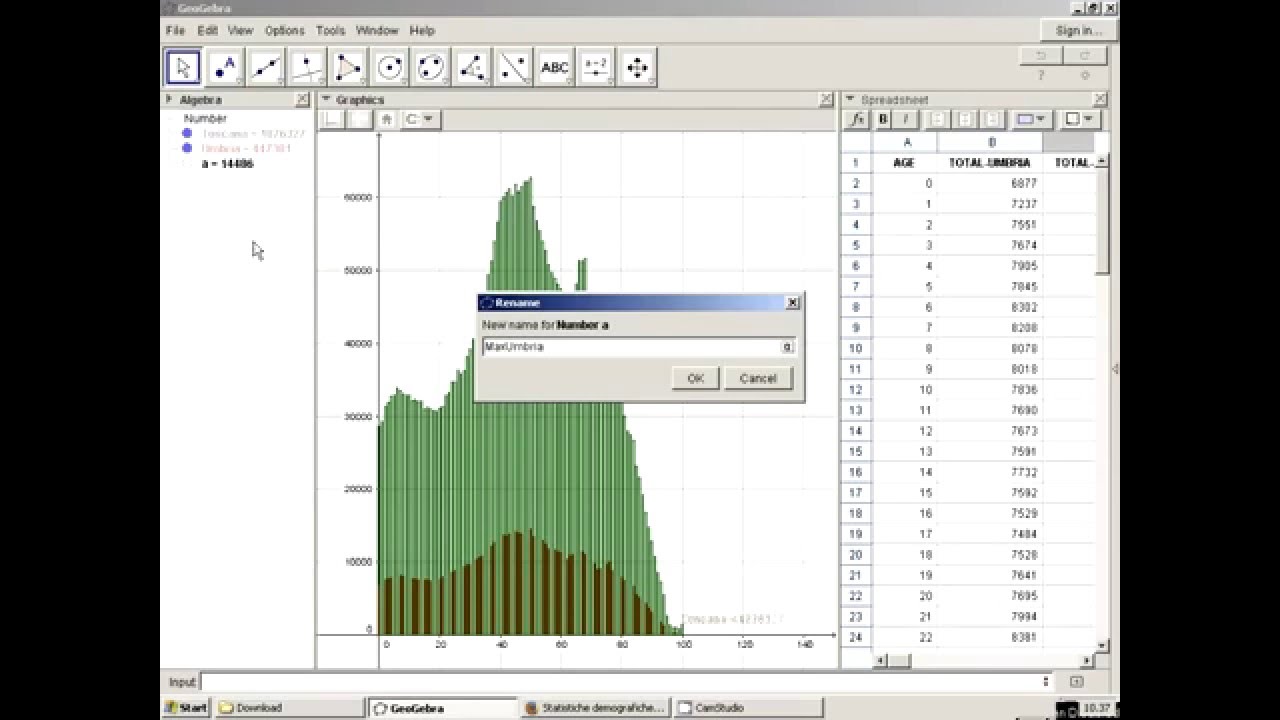Click the home Standard View icon

pyautogui.click(x=387, y=119)
